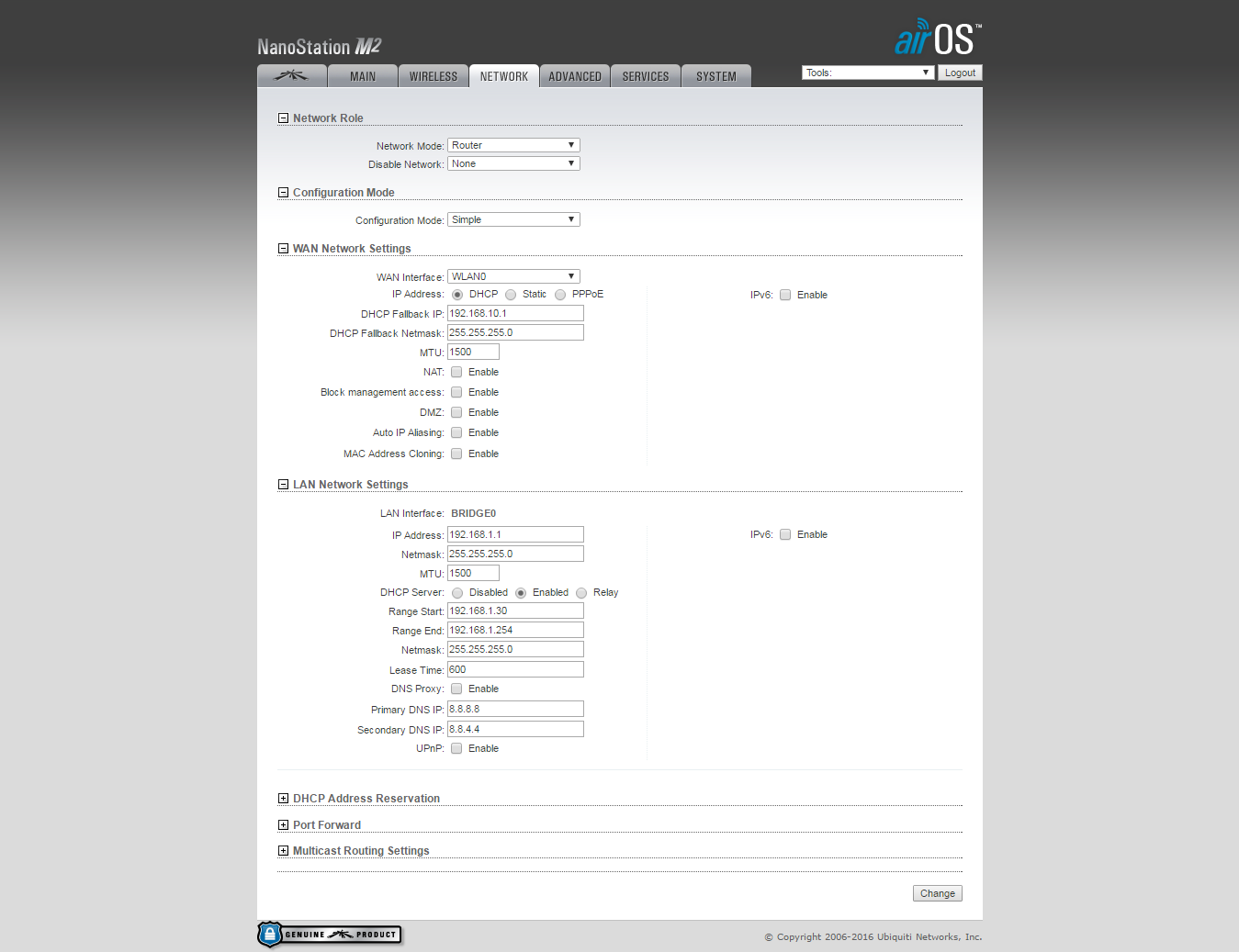This screenshot has width=1239, height=952.
Task: Collapse the Configuration Mode section
Action: pyautogui.click(x=283, y=193)
